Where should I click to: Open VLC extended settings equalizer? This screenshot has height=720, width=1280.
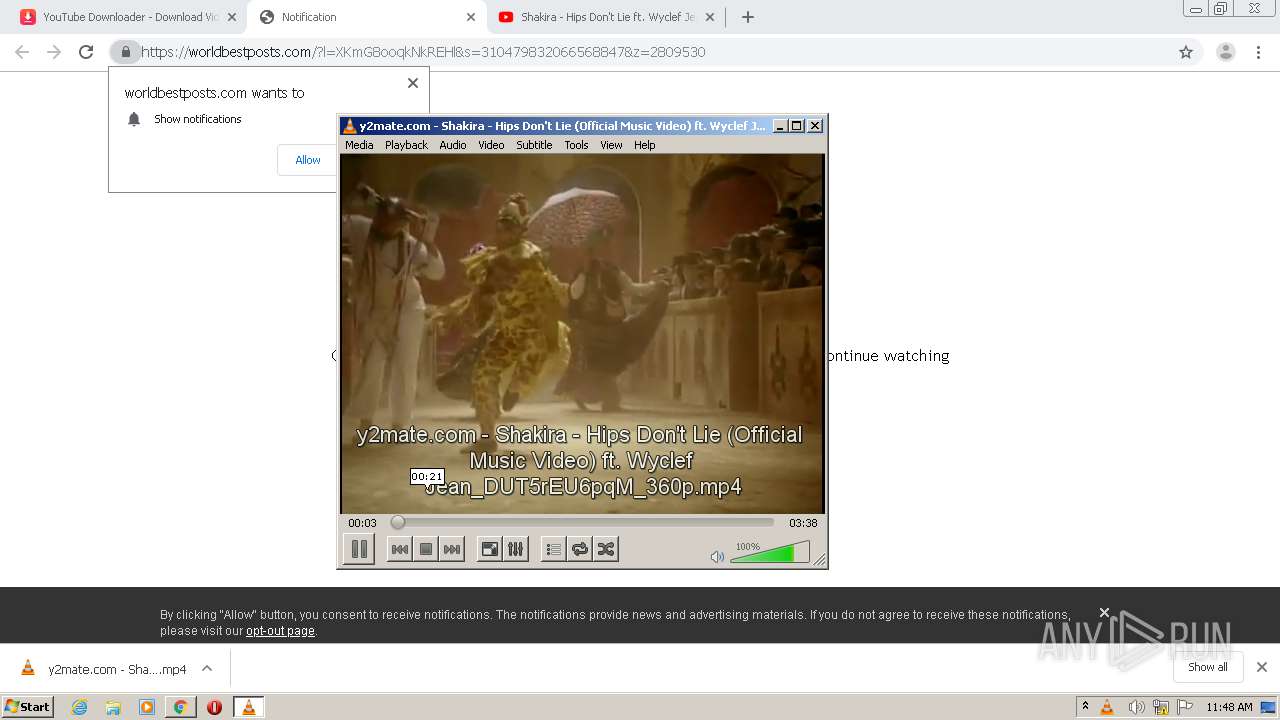coord(515,549)
